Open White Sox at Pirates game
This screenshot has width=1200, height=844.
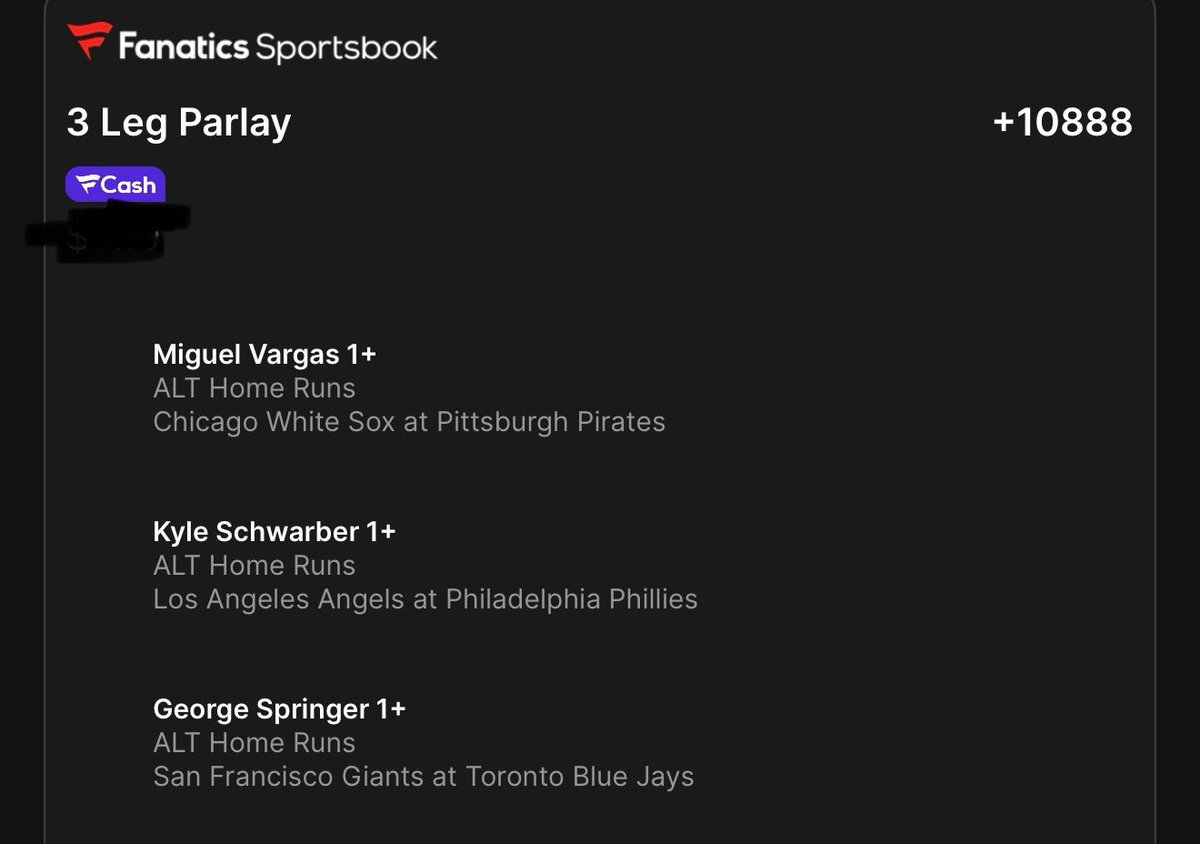pyautogui.click(x=408, y=422)
